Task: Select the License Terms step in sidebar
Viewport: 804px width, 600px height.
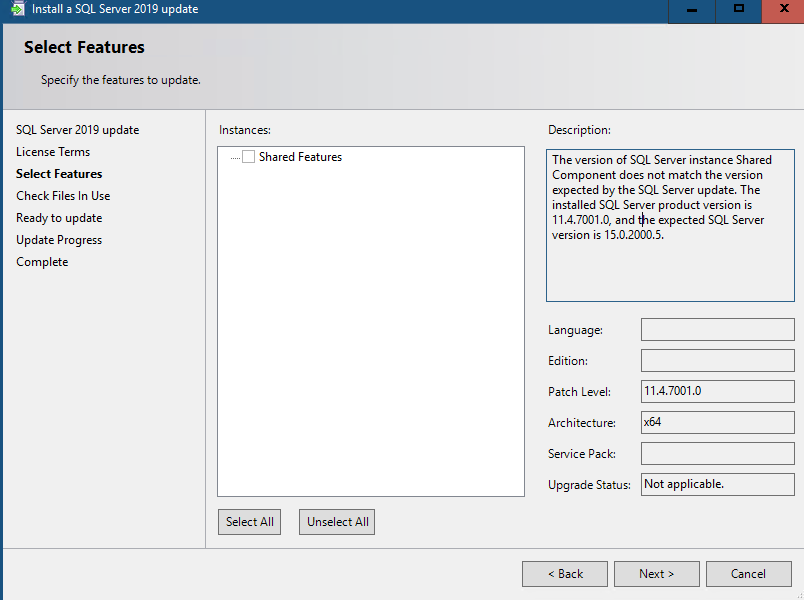Action: [53, 151]
